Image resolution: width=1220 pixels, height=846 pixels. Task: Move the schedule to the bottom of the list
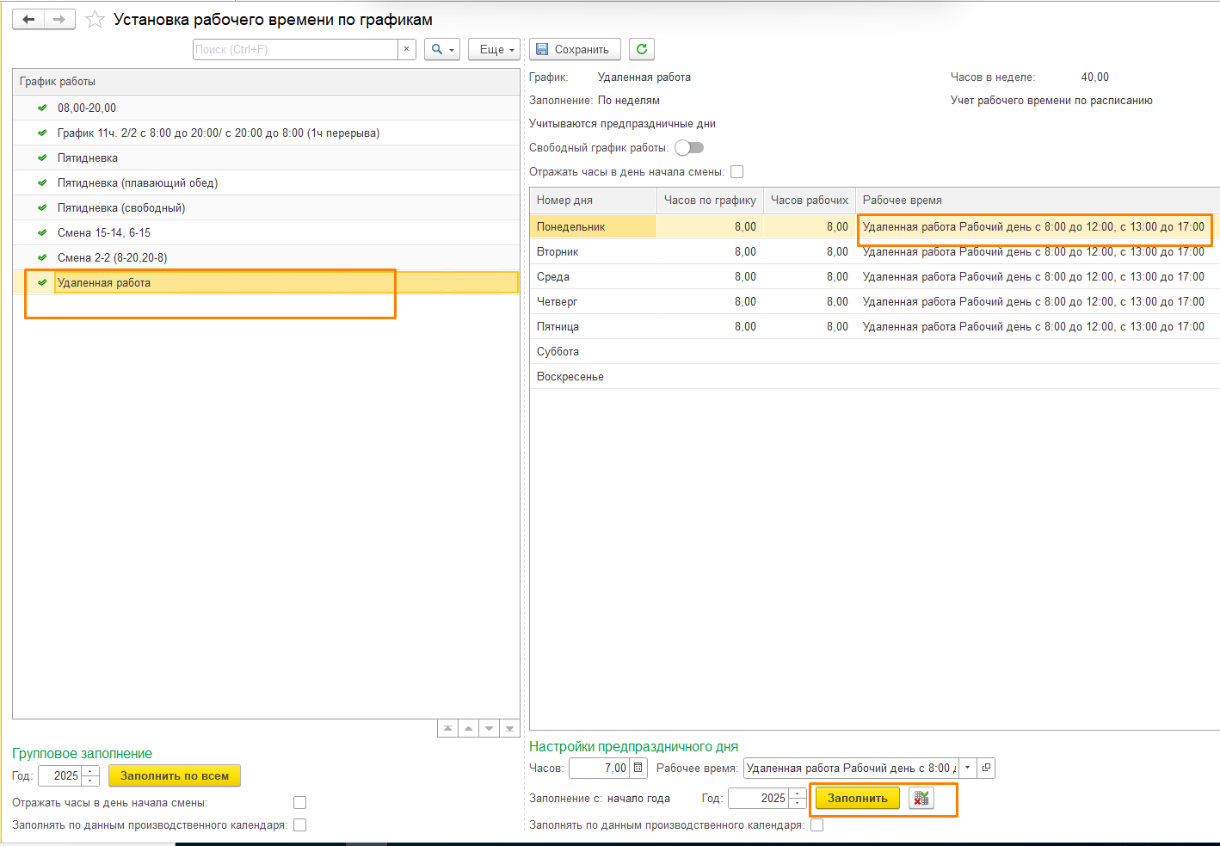click(510, 729)
